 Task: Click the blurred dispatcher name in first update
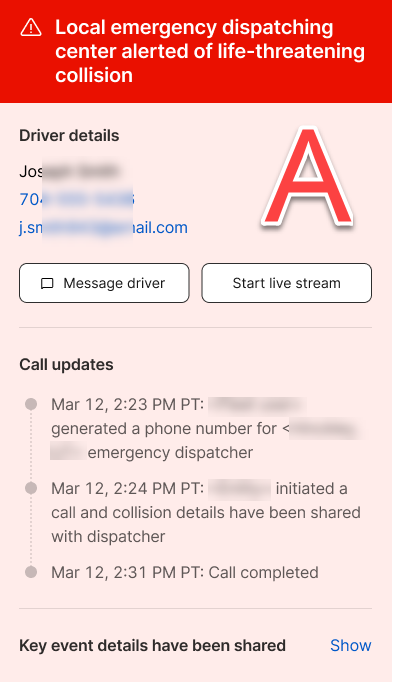(x=257, y=405)
